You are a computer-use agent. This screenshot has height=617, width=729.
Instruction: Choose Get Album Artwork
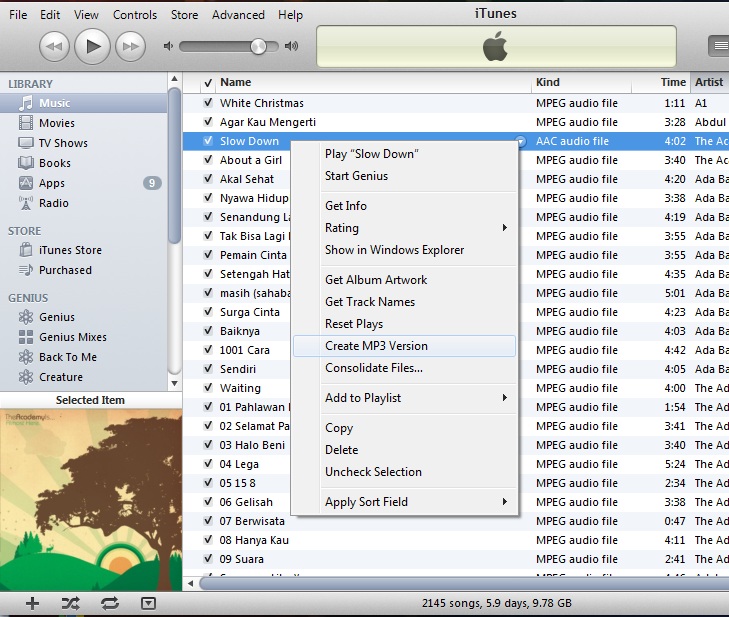pyautogui.click(x=405, y=279)
